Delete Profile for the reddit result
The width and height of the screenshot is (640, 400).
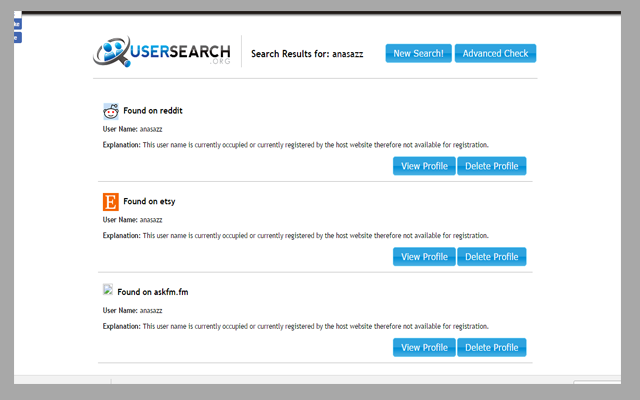[491, 166]
